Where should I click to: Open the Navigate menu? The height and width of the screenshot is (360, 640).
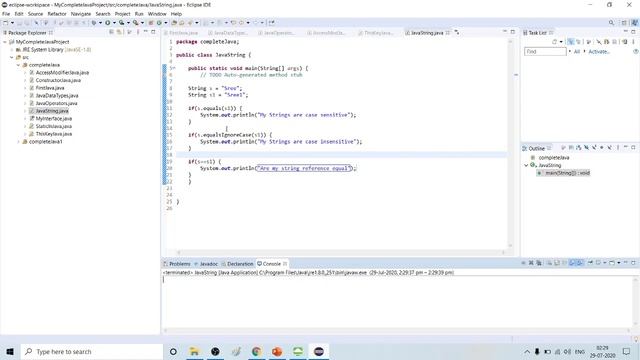point(81,14)
